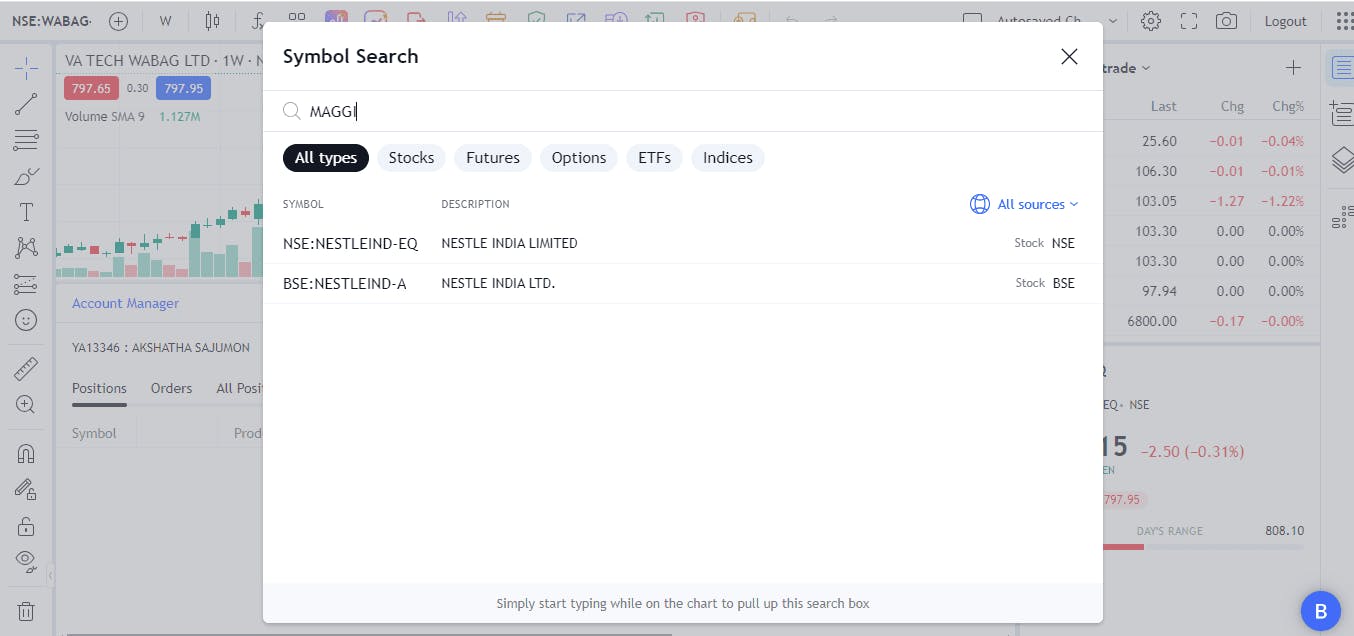Select the trend line drawing tool

[x=26, y=104]
